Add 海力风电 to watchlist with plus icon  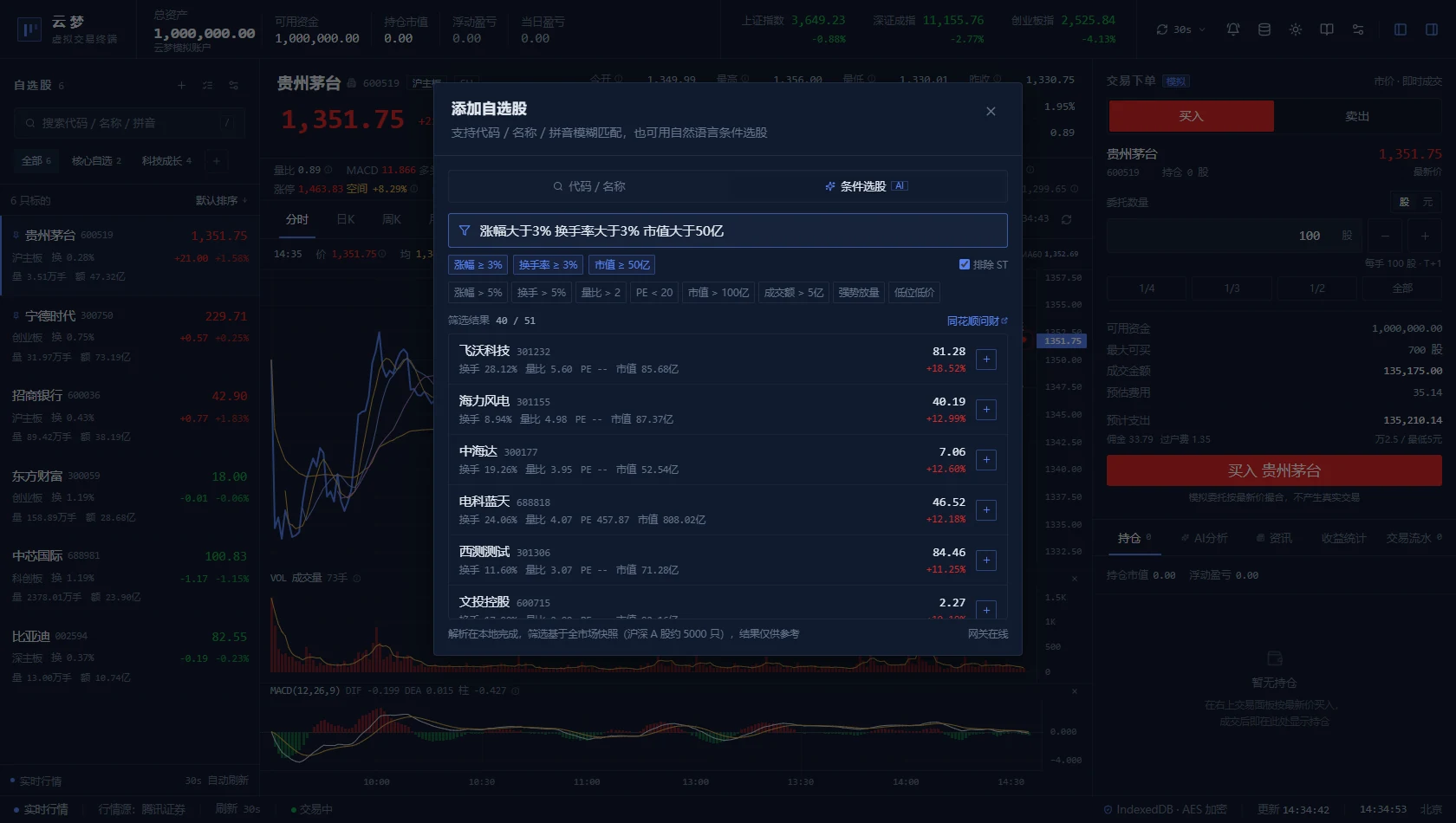click(x=986, y=410)
